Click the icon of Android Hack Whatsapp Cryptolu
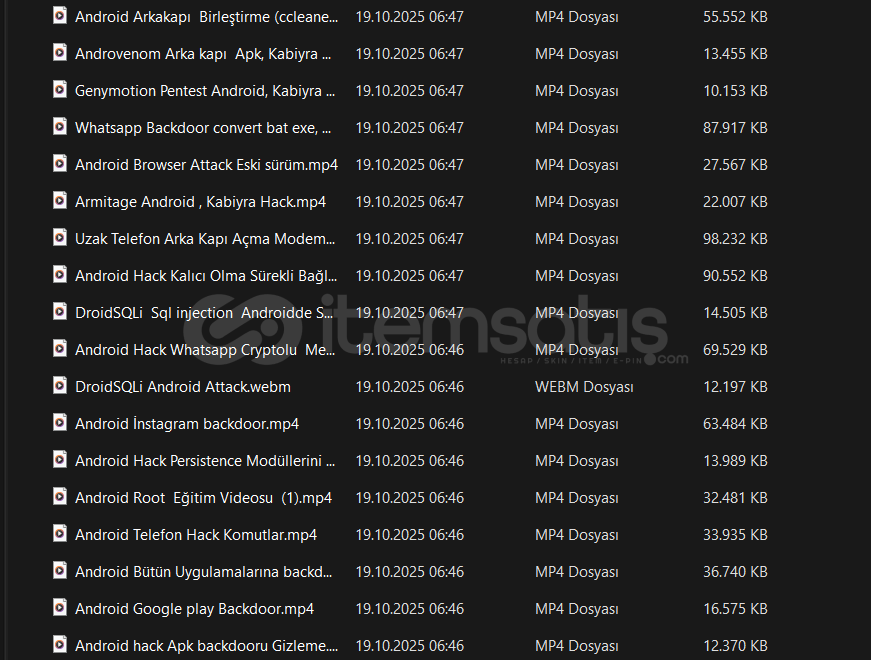Viewport: 871px width, 660px height. pos(59,348)
